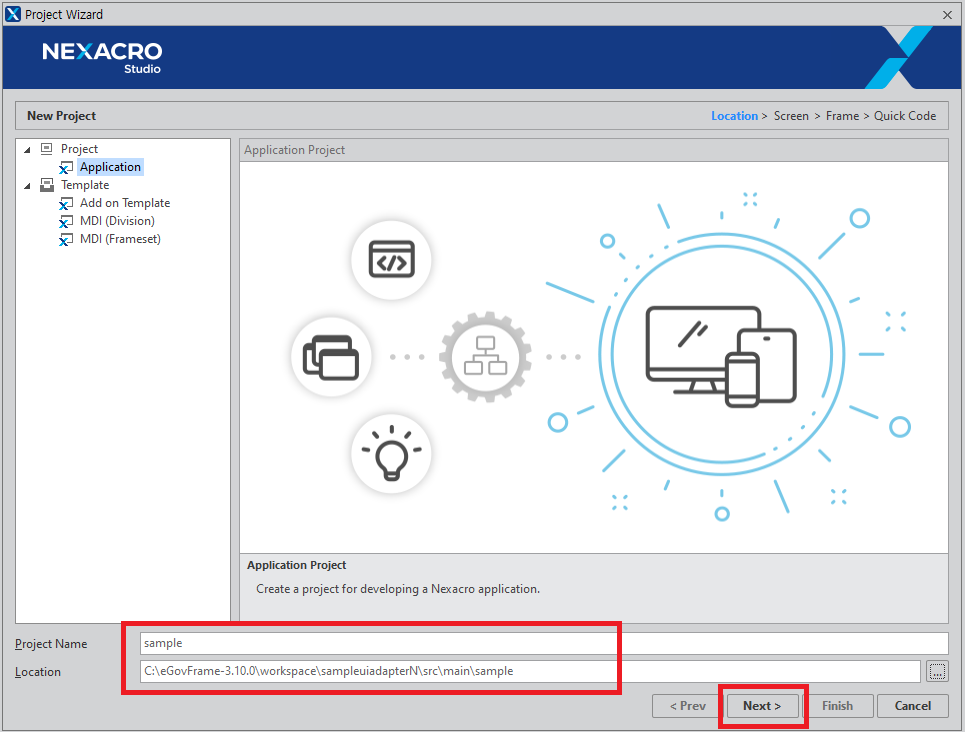
Task: Go to the Location wizard step
Action: 734,116
